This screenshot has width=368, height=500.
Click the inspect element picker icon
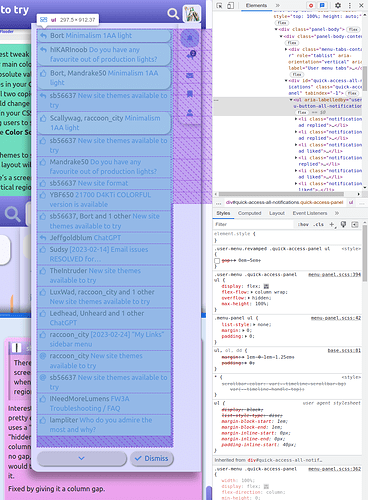(x=219, y=5)
